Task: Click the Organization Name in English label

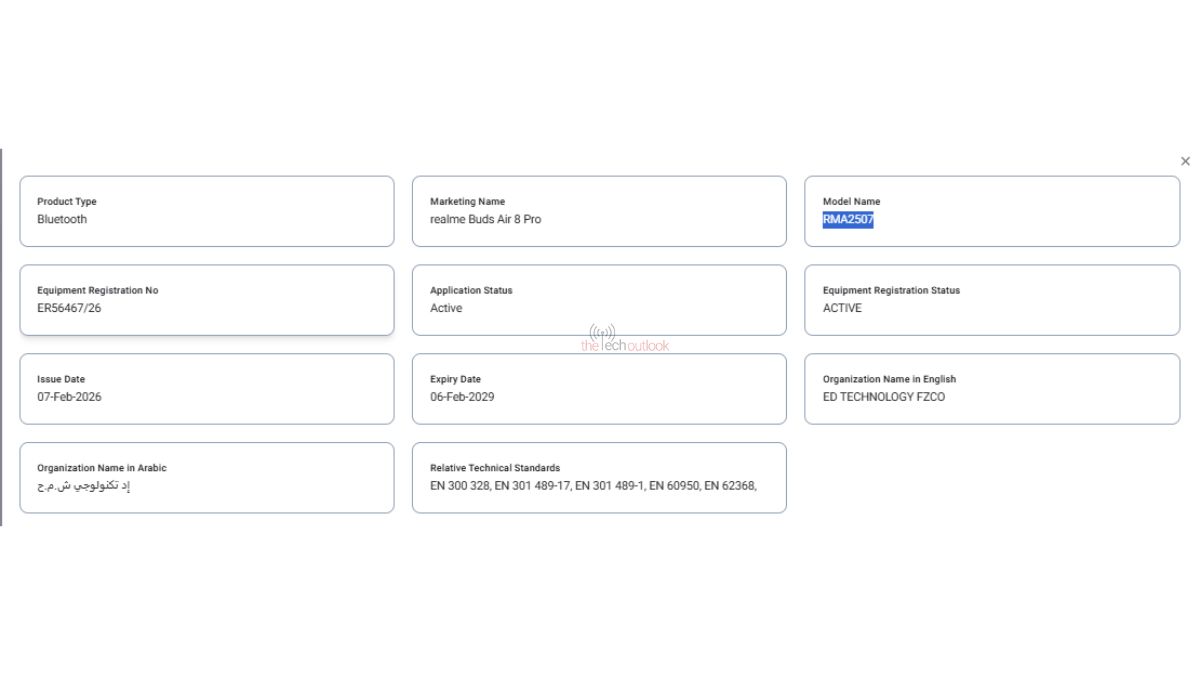Action: pyautogui.click(x=889, y=380)
